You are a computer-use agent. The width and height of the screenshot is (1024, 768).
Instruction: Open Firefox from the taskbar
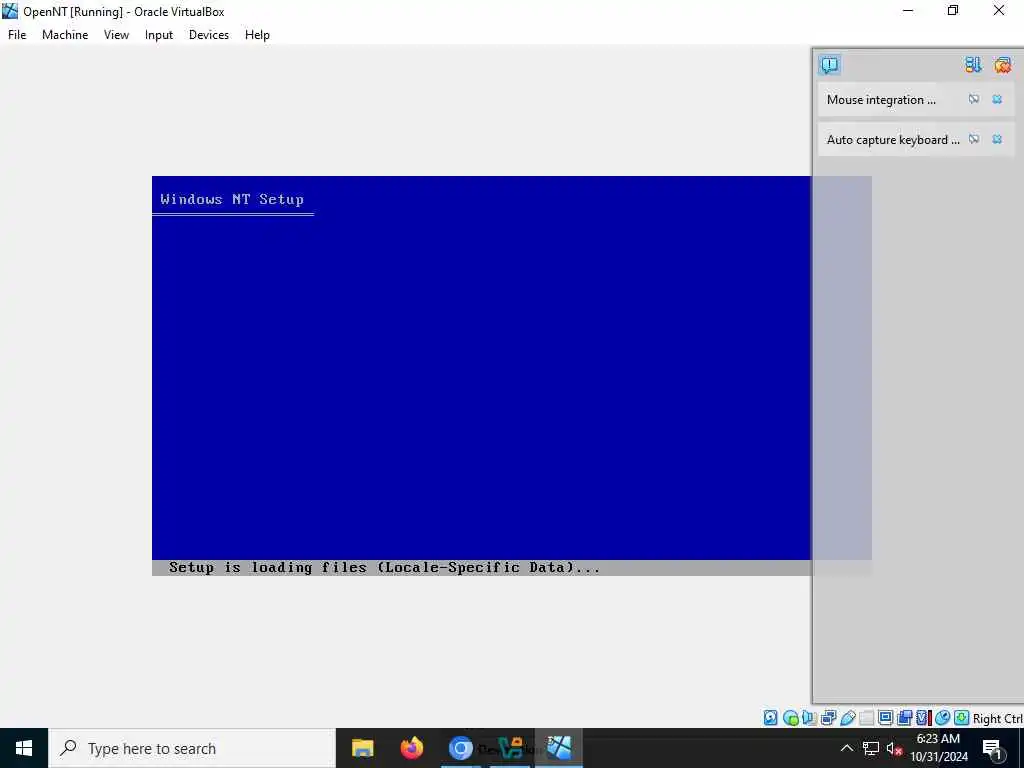[x=411, y=748]
